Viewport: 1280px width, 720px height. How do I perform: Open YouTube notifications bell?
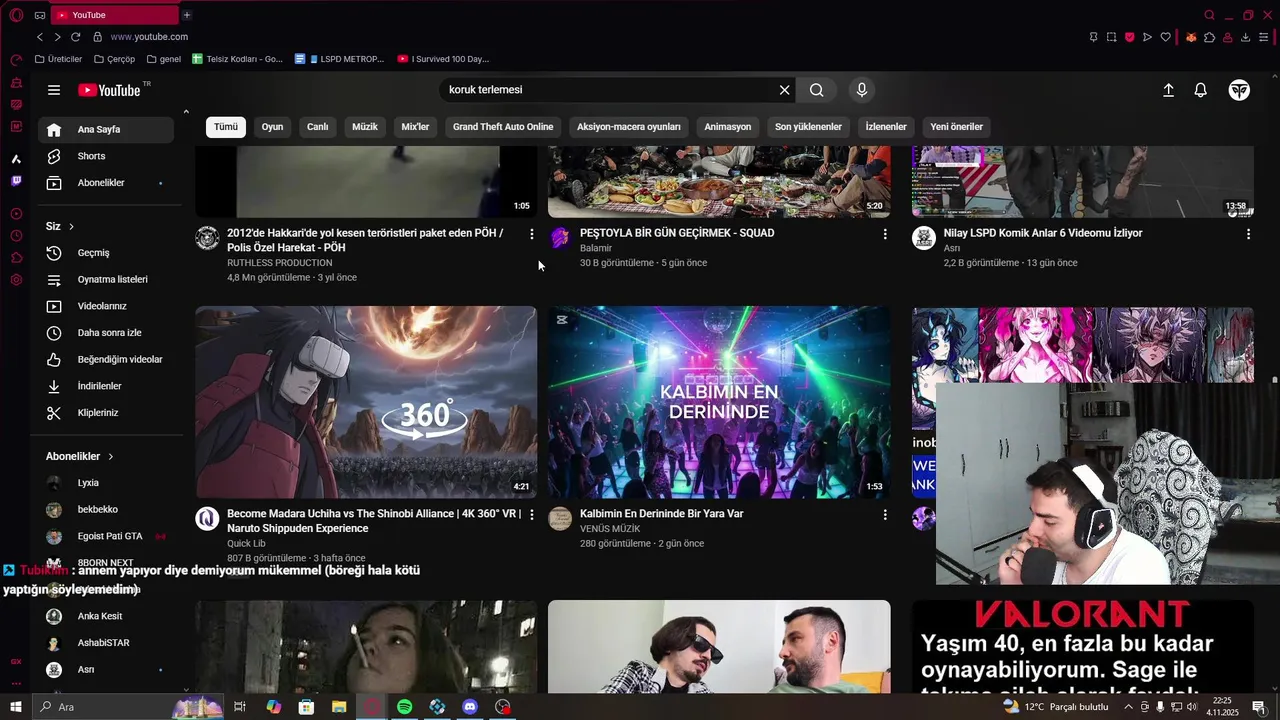click(1201, 90)
